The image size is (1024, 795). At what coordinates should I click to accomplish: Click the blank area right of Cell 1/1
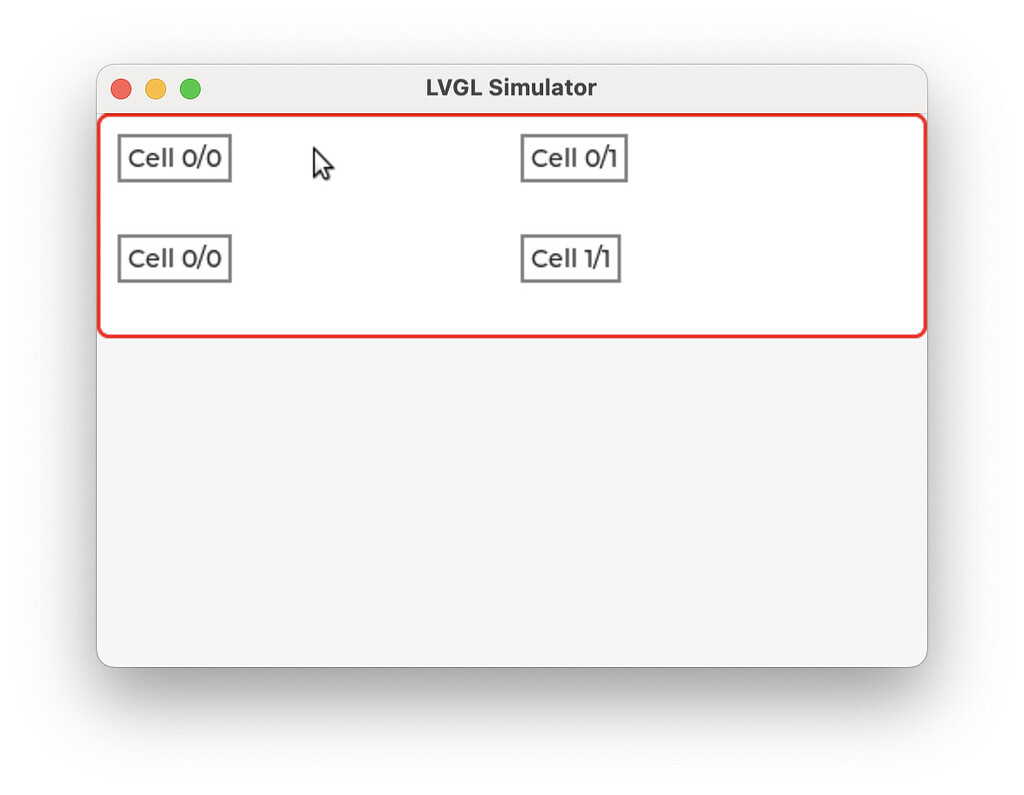click(x=780, y=257)
